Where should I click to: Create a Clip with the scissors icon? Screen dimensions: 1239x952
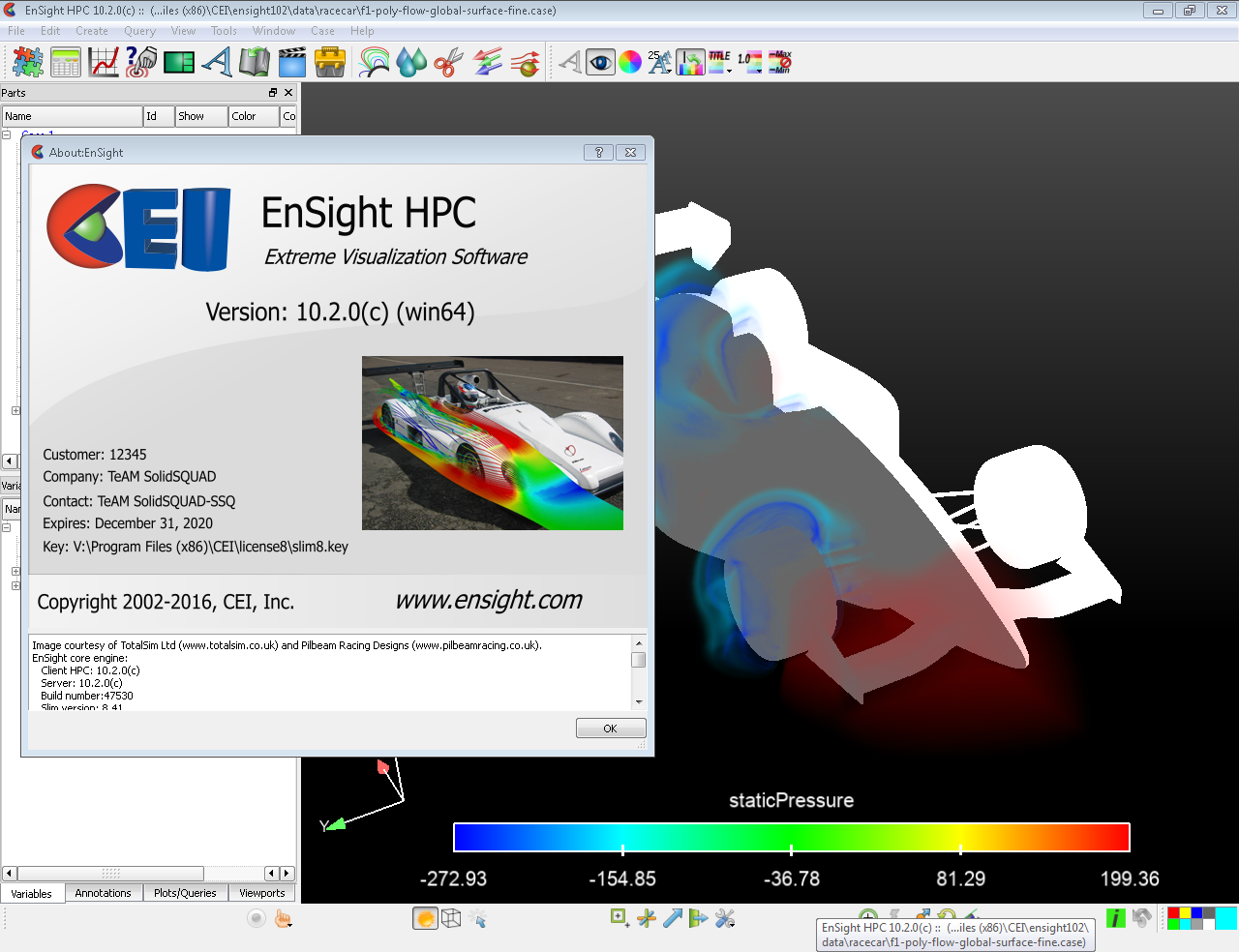(x=449, y=62)
